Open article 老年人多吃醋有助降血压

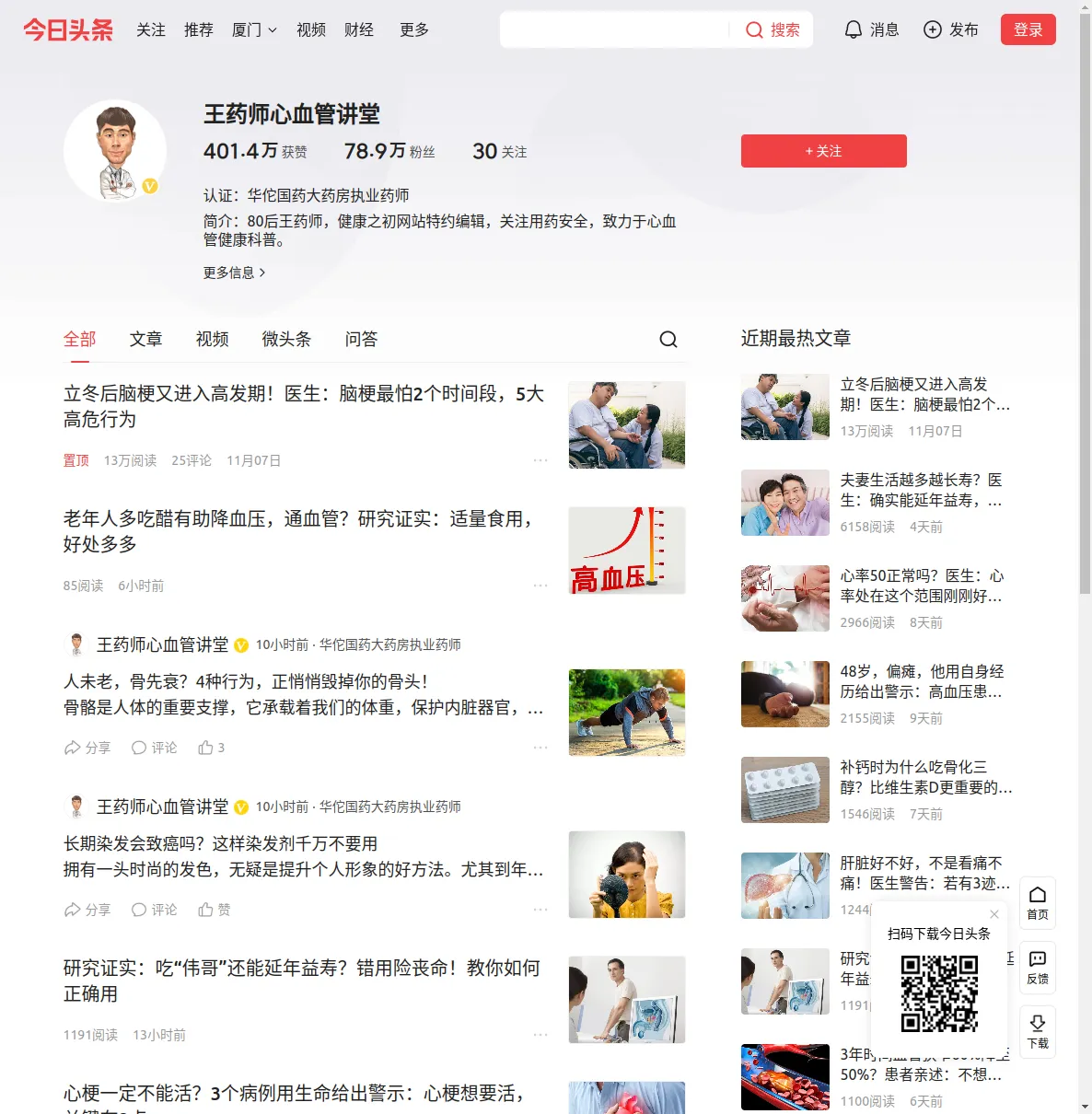pyautogui.click(x=297, y=532)
